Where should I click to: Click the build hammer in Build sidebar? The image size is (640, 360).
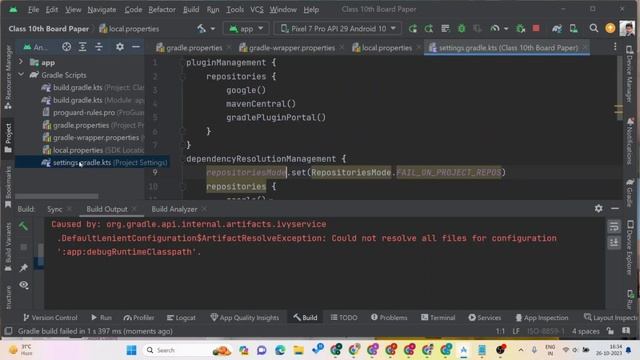pos(24,226)
